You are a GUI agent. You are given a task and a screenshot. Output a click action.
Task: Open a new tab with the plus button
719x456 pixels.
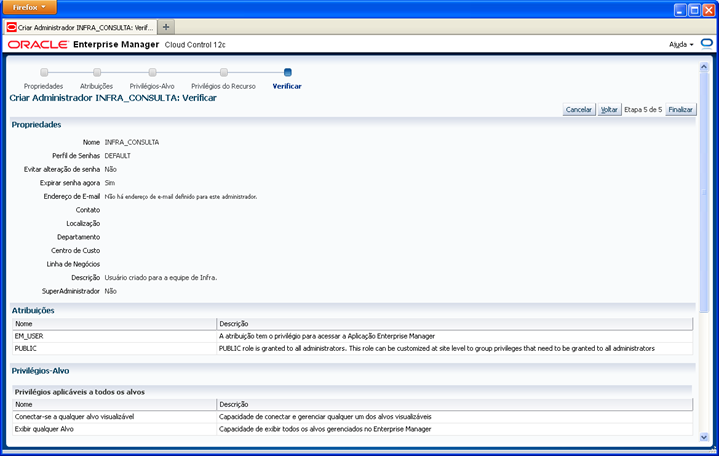tap(166, 27)
